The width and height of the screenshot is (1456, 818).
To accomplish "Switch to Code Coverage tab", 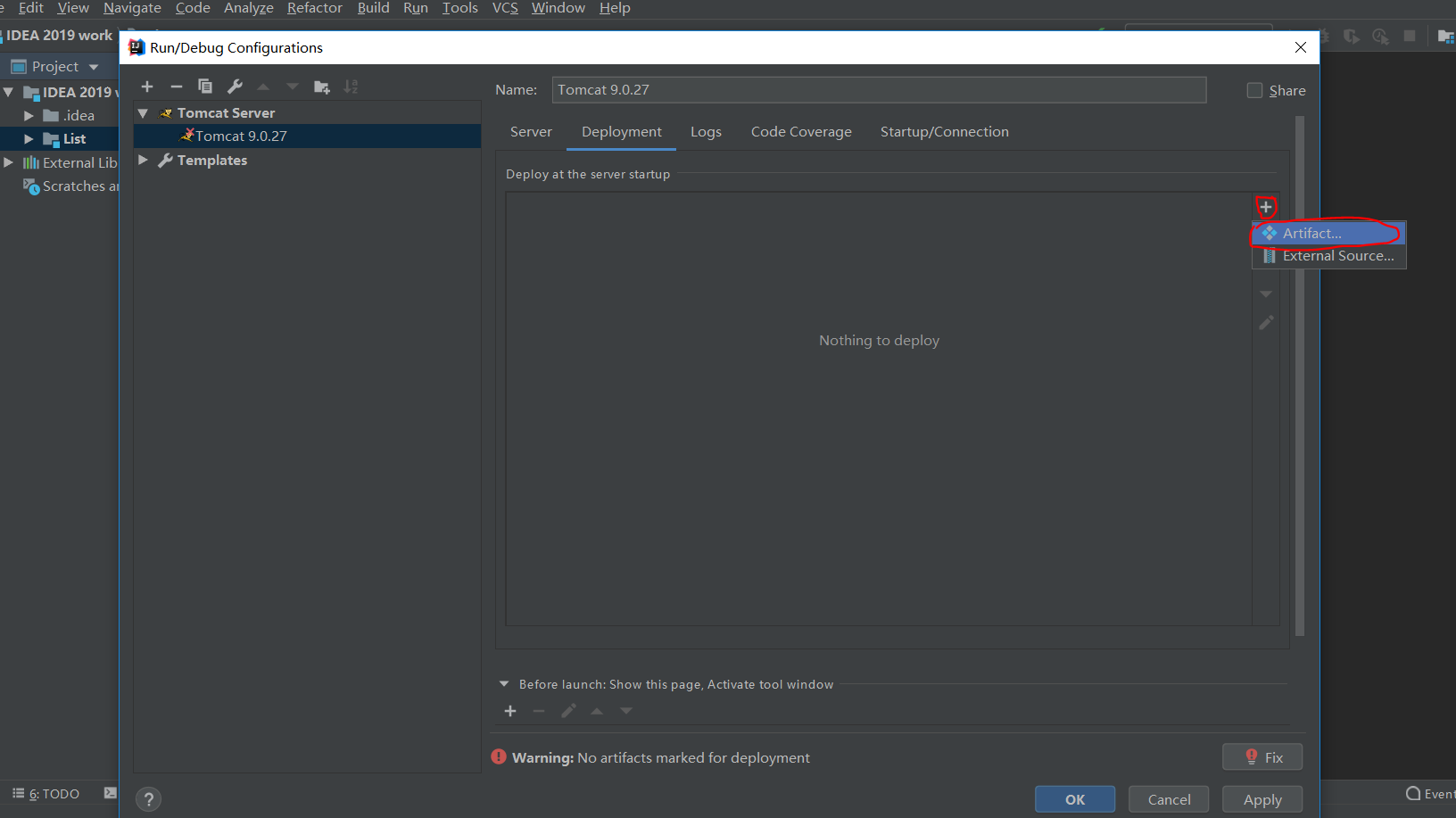I will [x=801, y=132].
